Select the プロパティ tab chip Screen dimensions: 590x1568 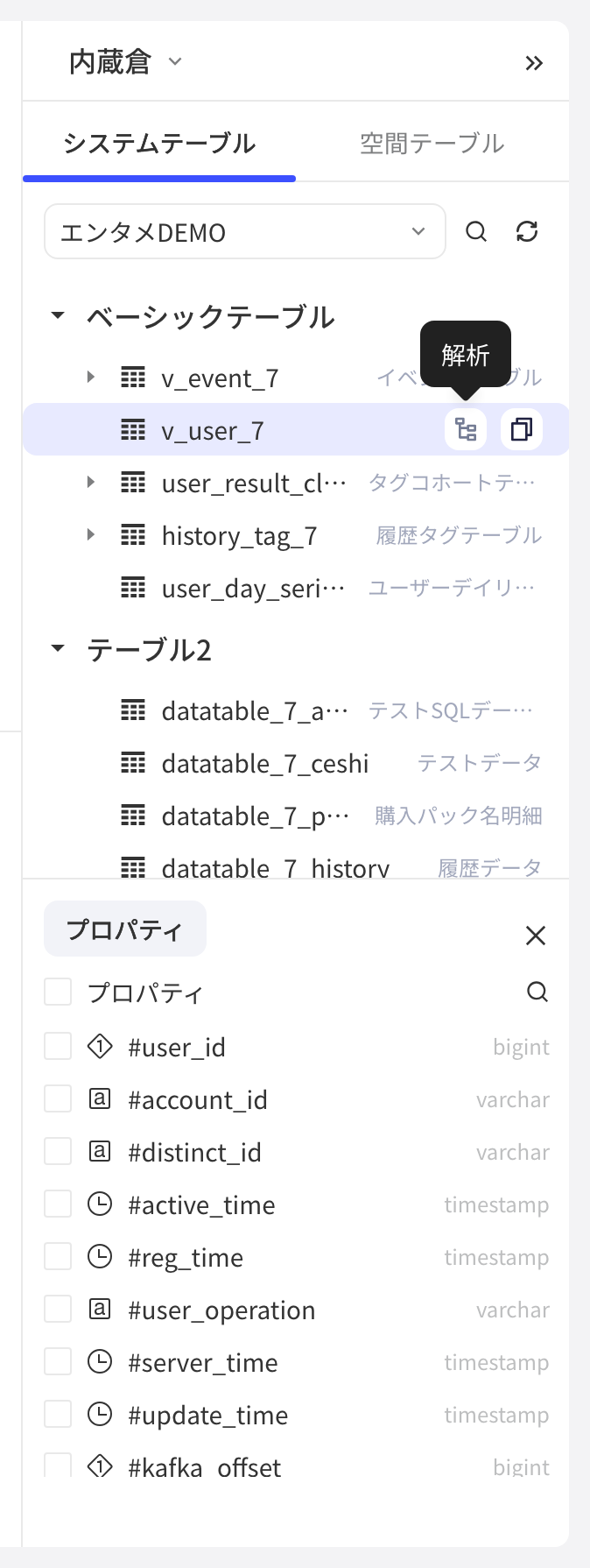tap(125, 929)
